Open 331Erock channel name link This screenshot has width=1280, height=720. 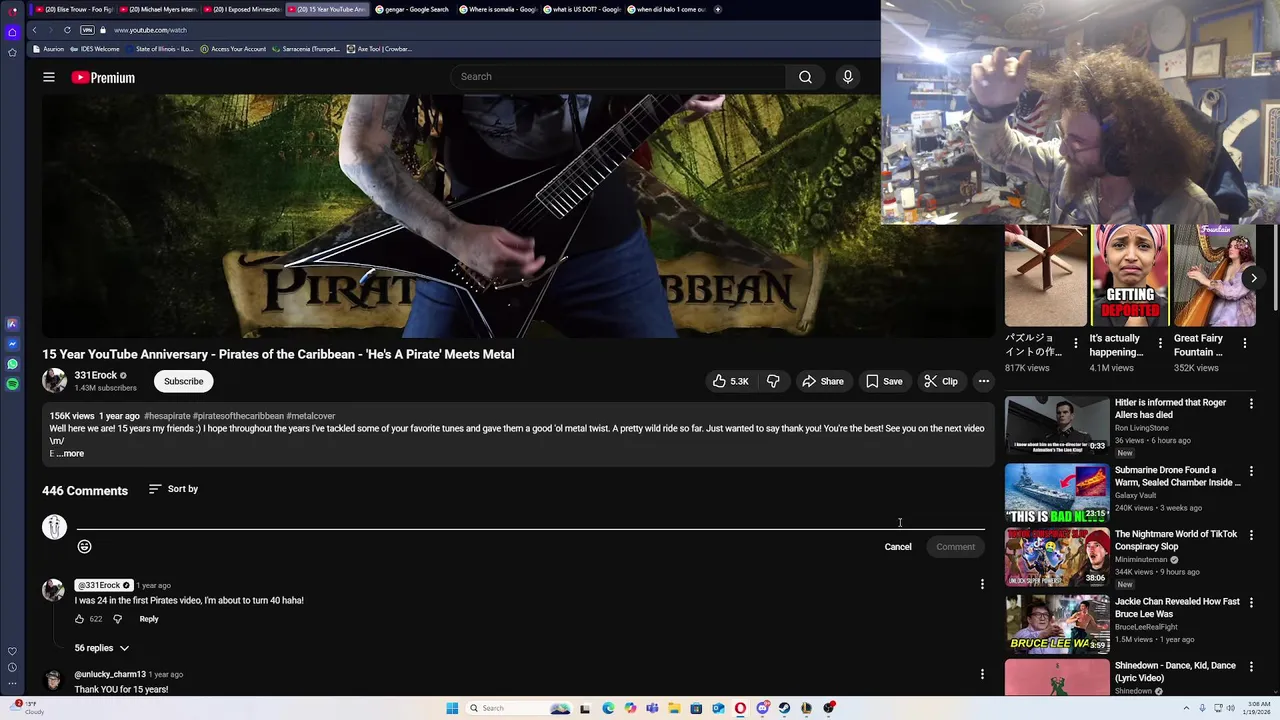tap(95, 375)
